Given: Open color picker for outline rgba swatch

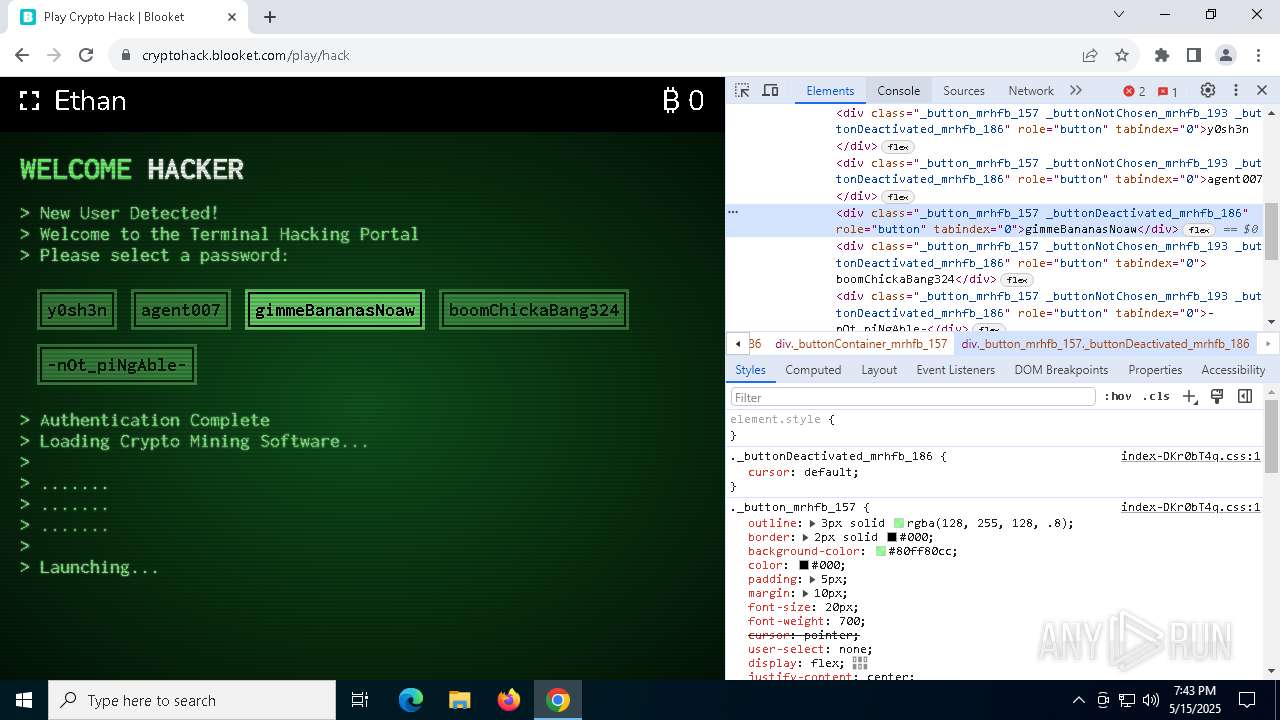Looking at the screenshot, I should coord(899,523).
